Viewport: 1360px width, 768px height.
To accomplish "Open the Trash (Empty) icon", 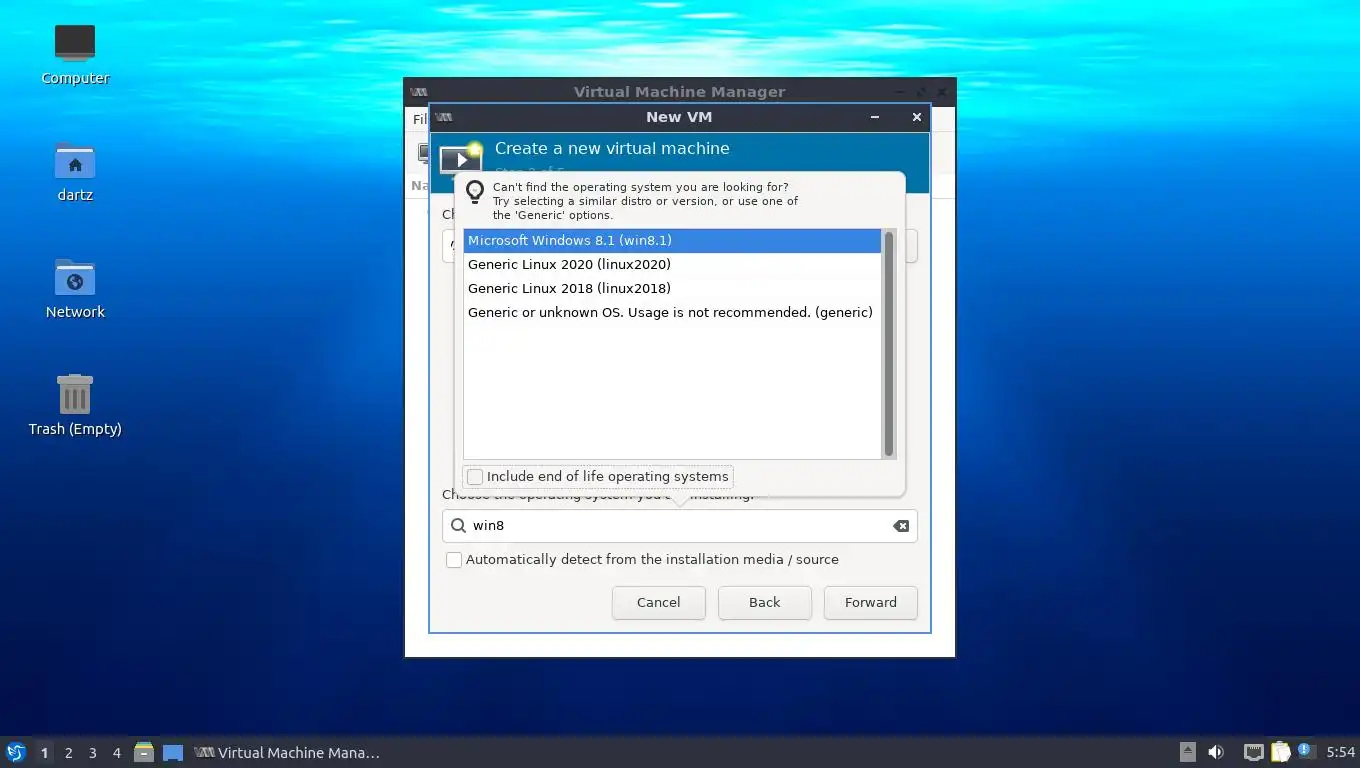I will coord(75,394).
